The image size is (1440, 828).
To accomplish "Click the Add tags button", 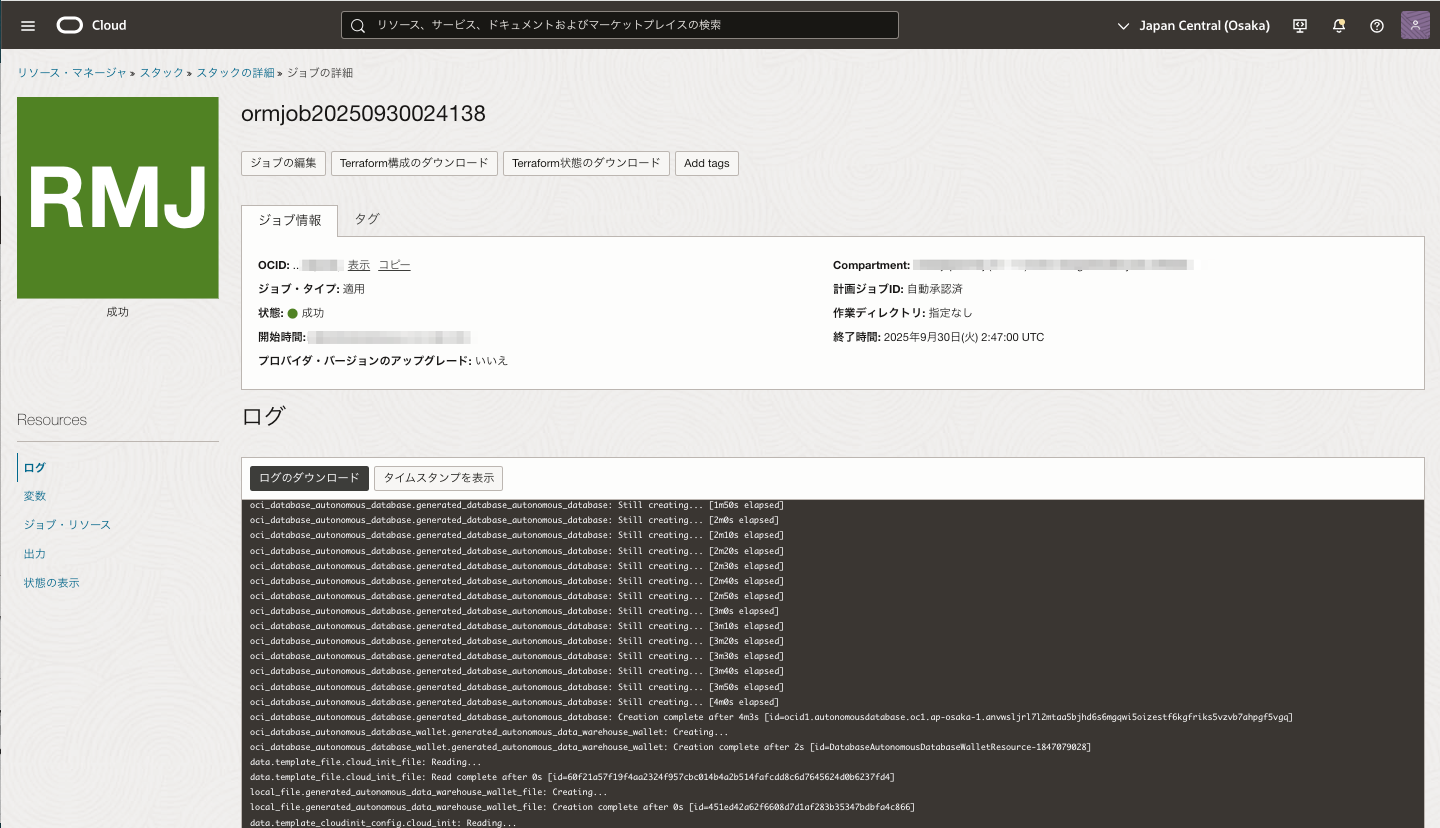I will 707,163.
